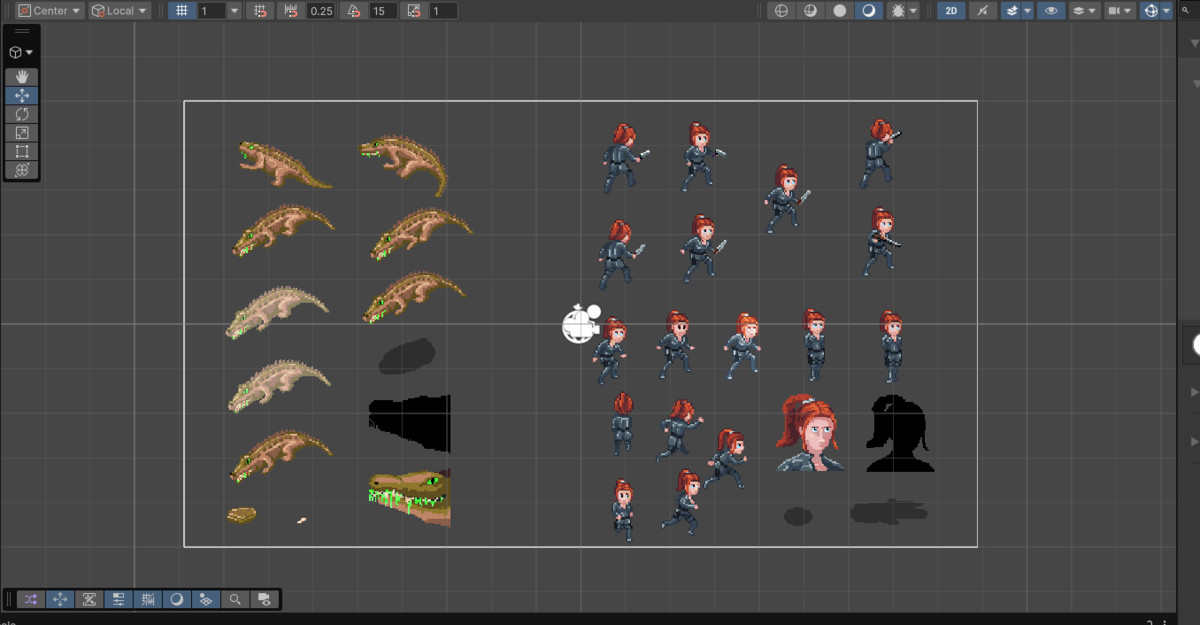The height and width of the screenshot is (625, 1200).
Task: Open the layers overlay dropdown
Action: [1085, 11]
